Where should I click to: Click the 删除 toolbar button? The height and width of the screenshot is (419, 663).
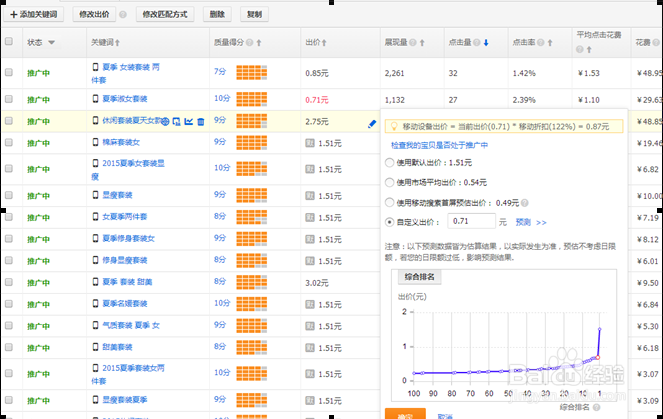pyautogui.click(x=217, y=14)
